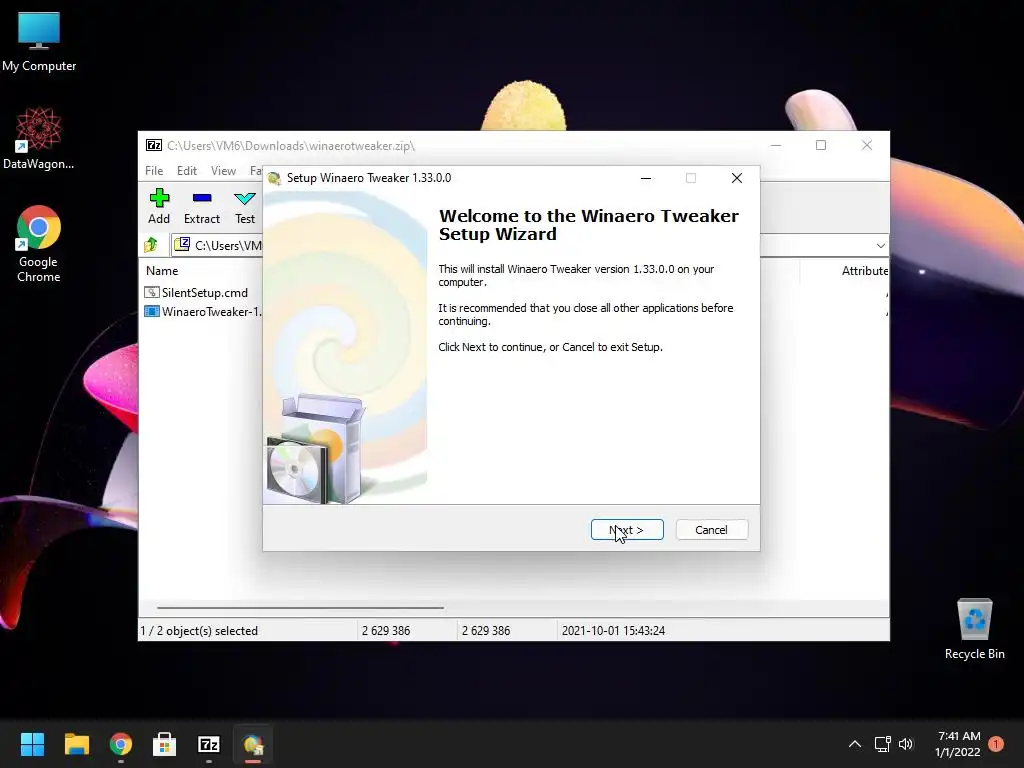Open the network tray icon
Image resolution: width=1024 pixels, height=768 pixels.
pyautogui.click(x=883, y=744)
